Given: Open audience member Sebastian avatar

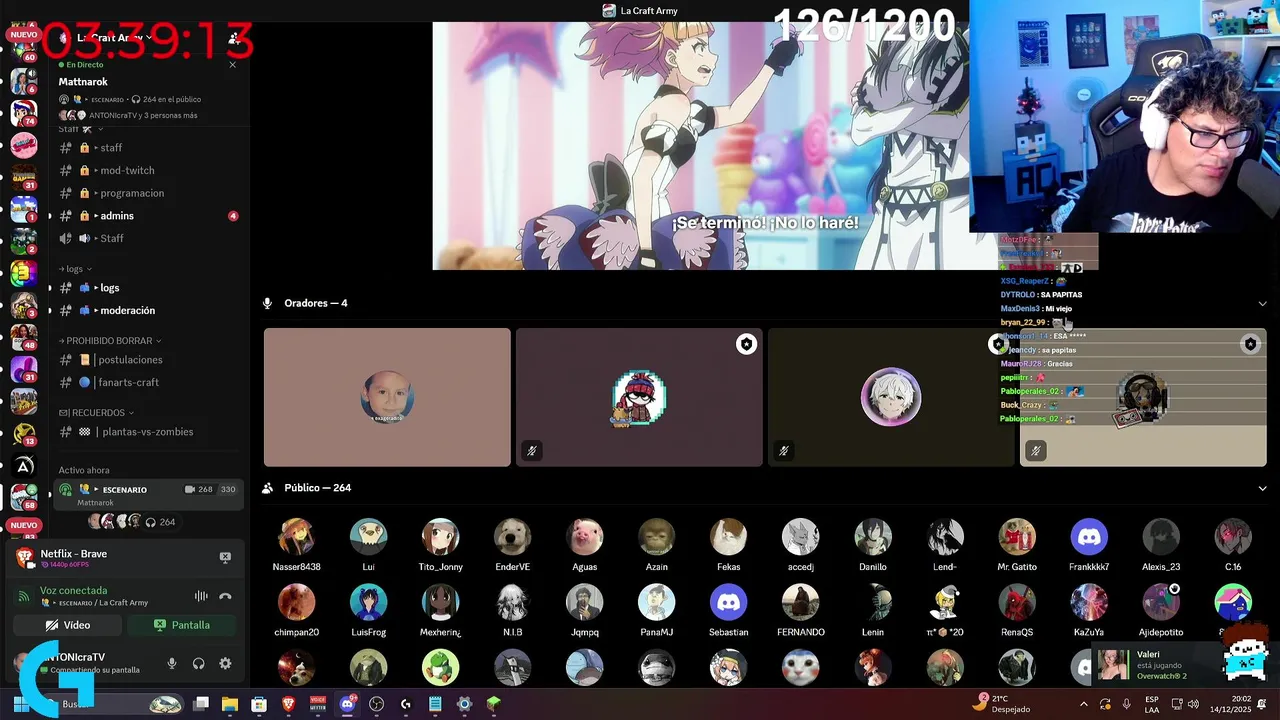Looking at the screenshot, I should click(x=728, y=603).
